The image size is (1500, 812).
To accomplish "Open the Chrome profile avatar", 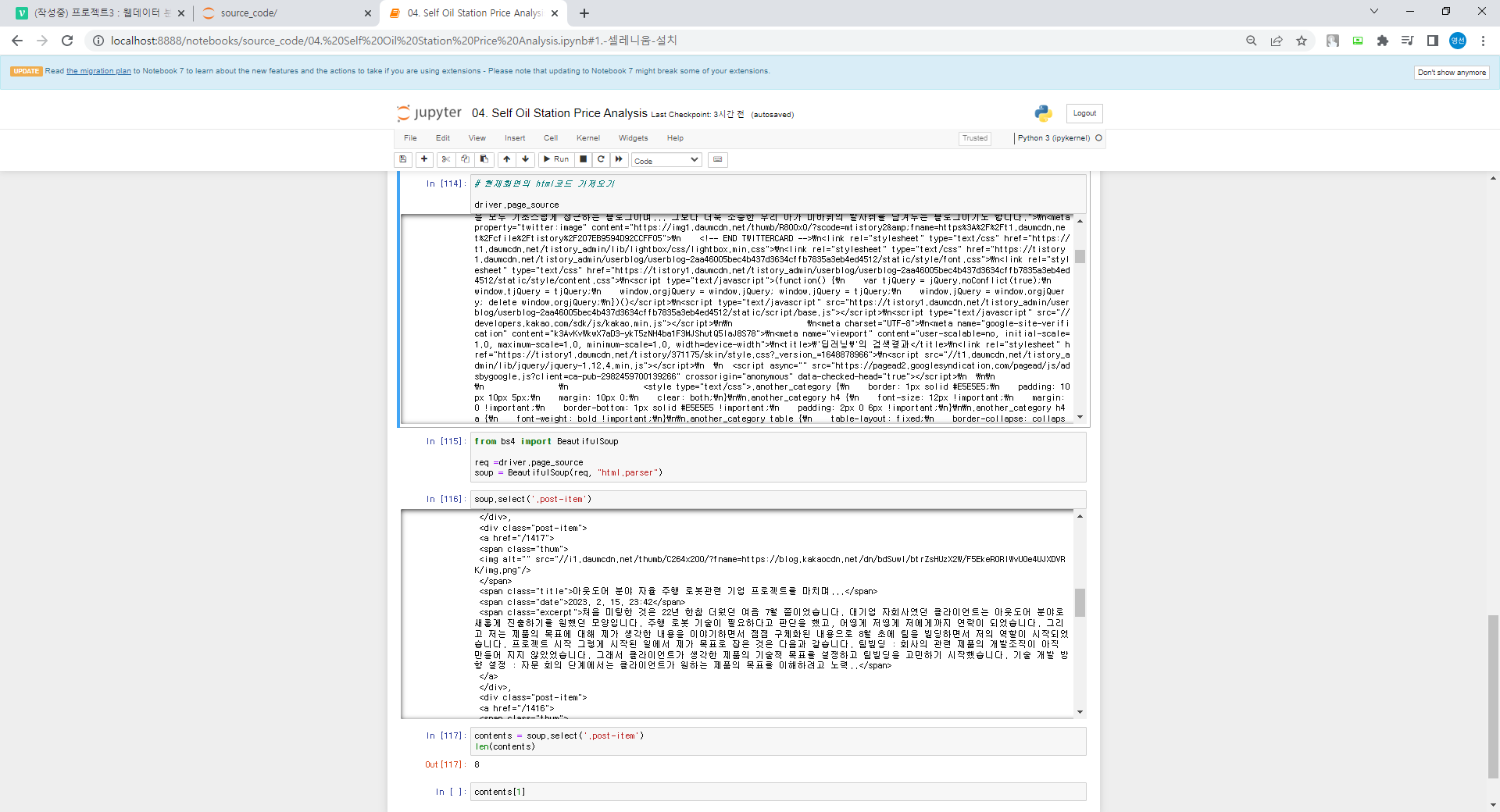I will coord(1458,41).
